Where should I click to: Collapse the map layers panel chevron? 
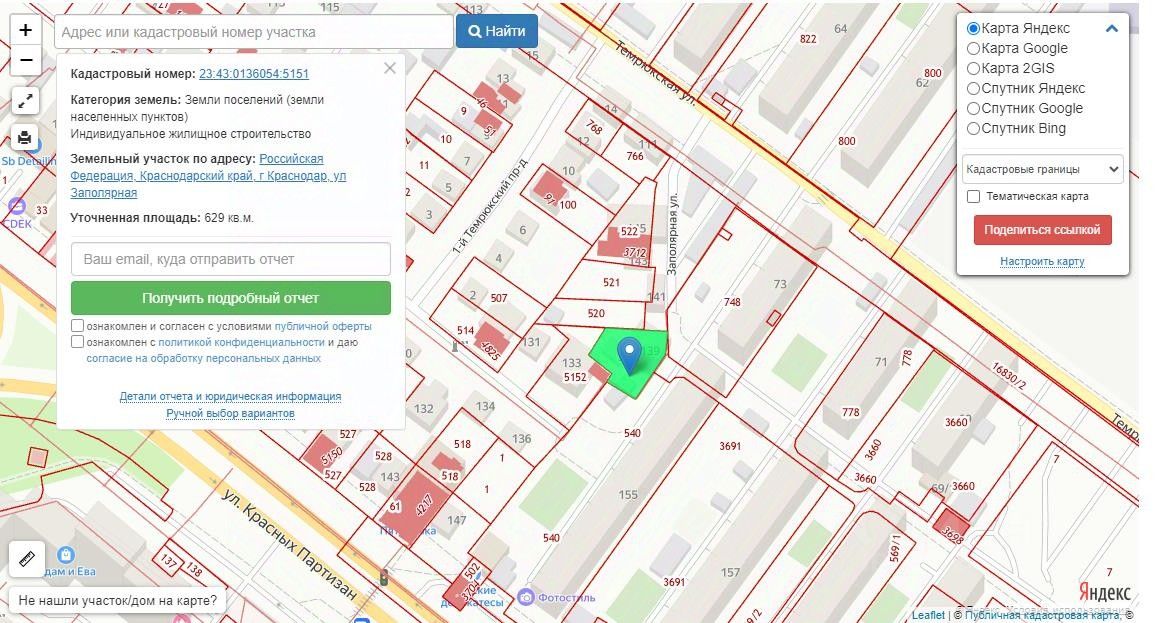coord(1111,29)
